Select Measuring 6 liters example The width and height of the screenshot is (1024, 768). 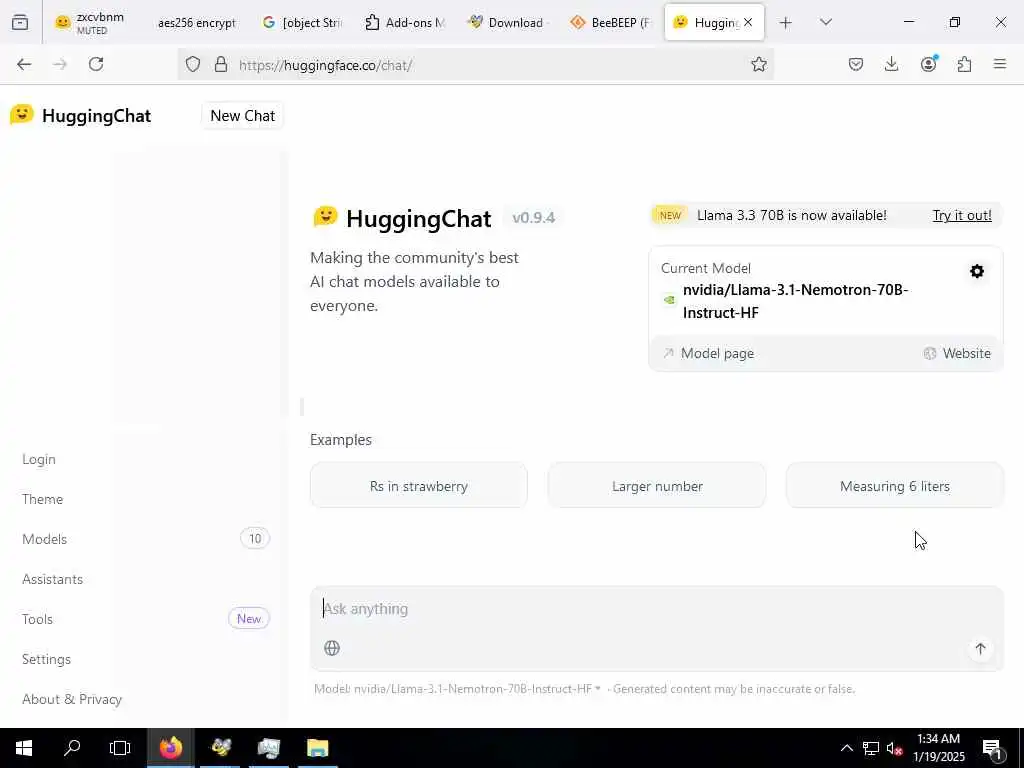click(x=895, y=486)
